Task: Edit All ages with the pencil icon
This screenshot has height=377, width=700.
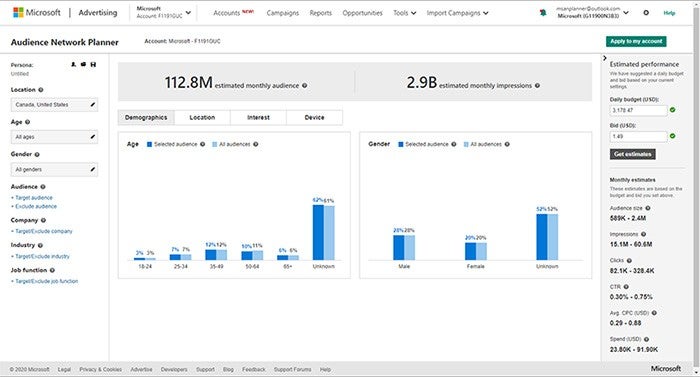Action: coord(92,137)
